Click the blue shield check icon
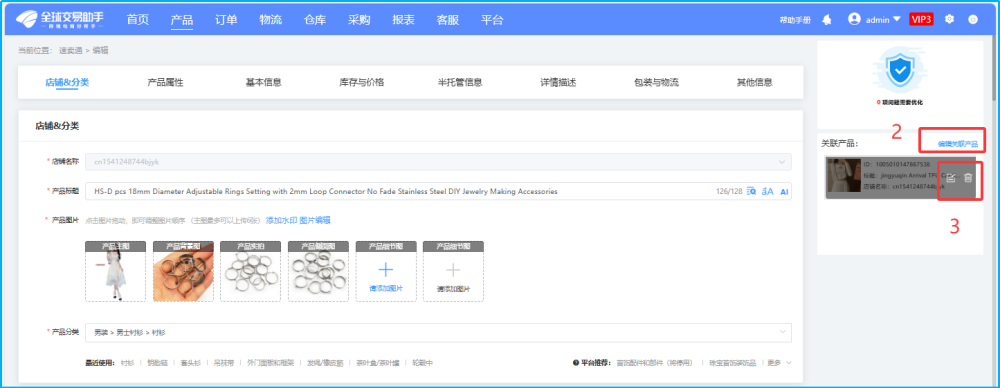This screenshot has width=1000, height=388. click(x=901, y=71)
